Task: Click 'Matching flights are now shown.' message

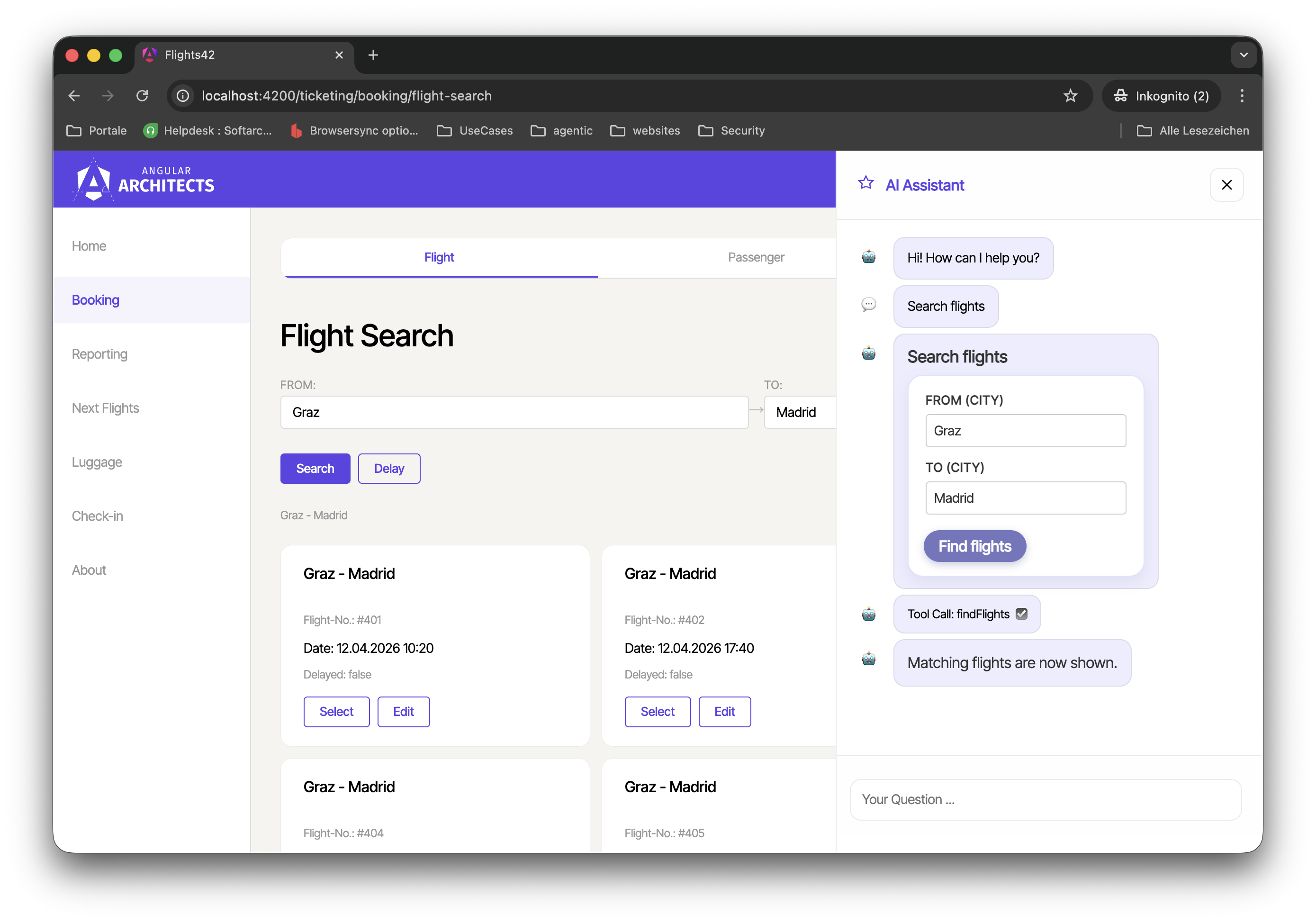Action: (1012, 663)
